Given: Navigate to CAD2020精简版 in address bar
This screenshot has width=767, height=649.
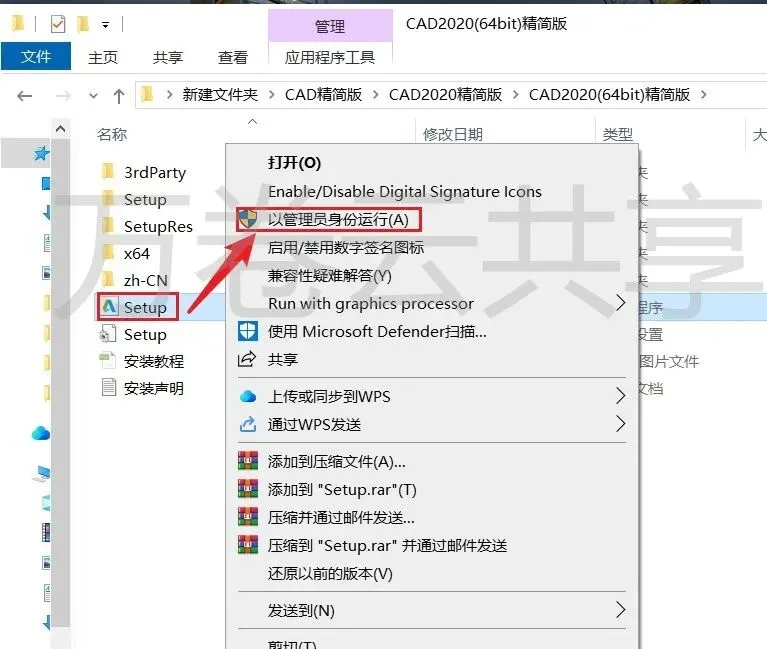Looking at the screenshot, I should 445,94.
